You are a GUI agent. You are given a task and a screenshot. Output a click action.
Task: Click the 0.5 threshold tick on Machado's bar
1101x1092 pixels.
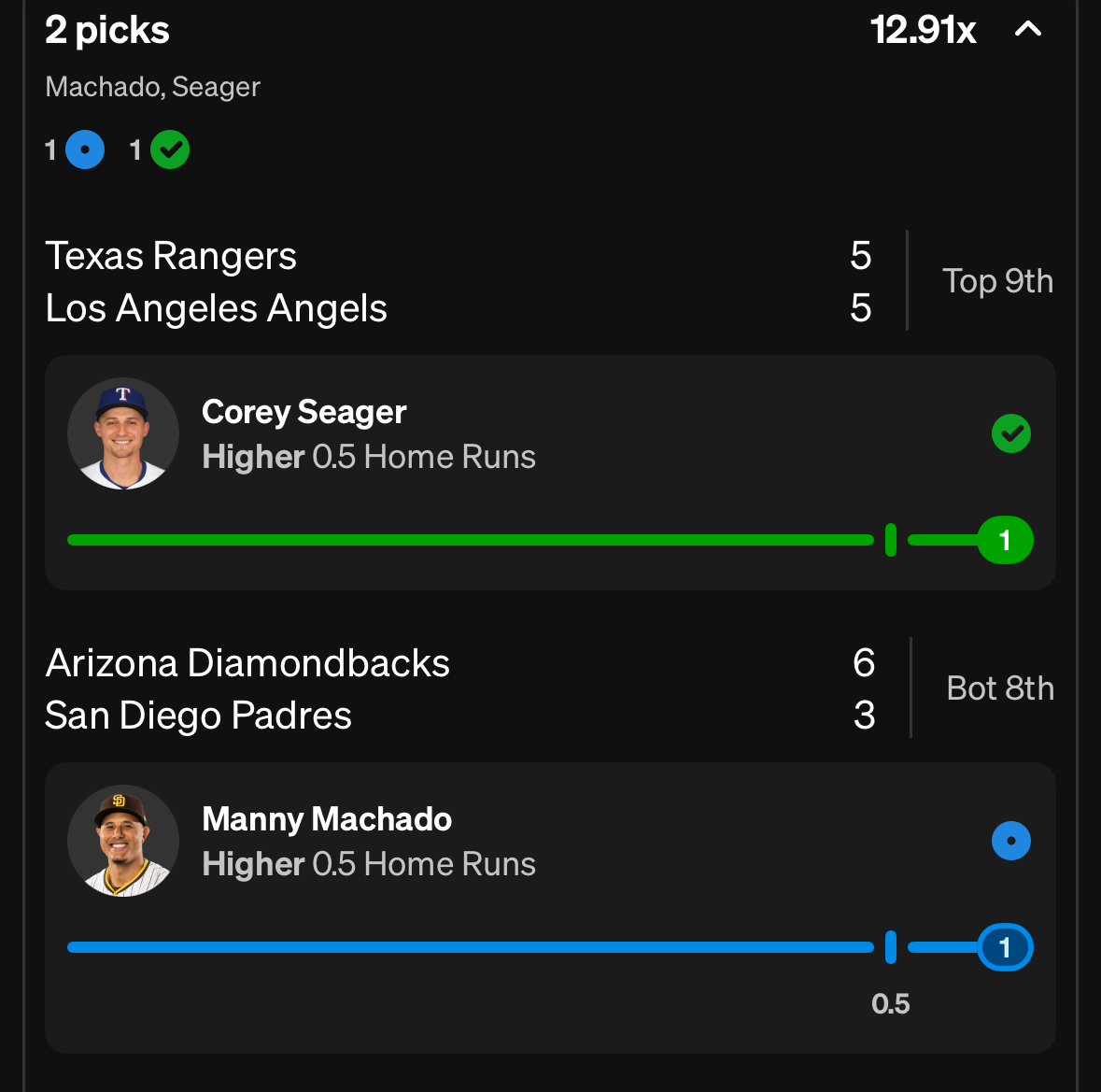pos(891,947)
